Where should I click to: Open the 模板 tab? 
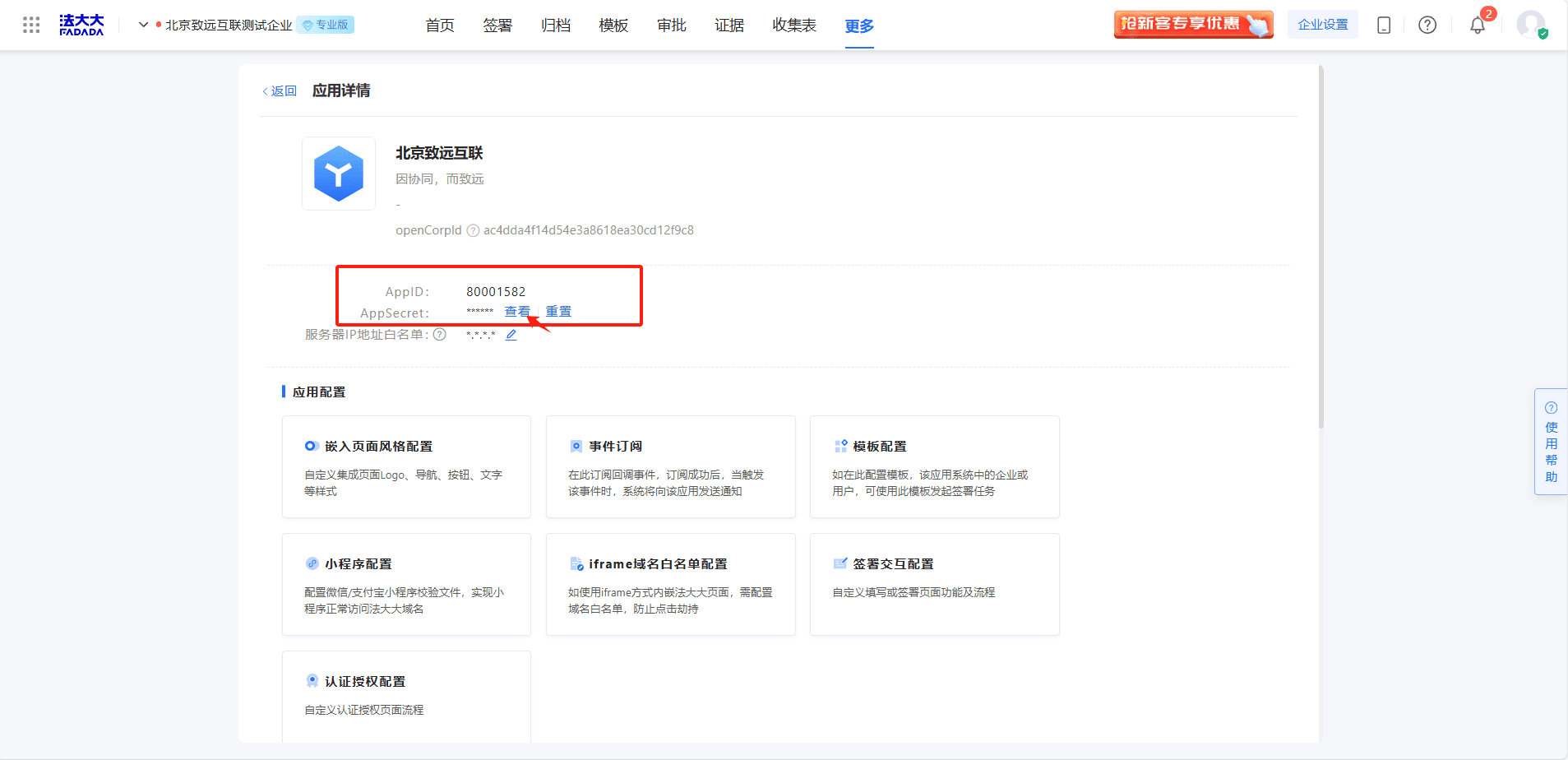[613, 25]
